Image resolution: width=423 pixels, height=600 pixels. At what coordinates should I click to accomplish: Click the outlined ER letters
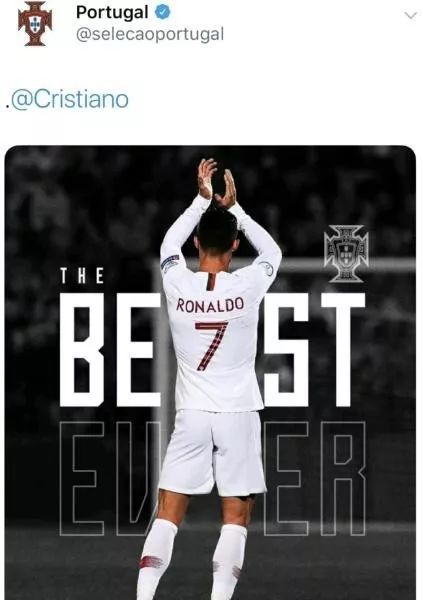(314, 478)
